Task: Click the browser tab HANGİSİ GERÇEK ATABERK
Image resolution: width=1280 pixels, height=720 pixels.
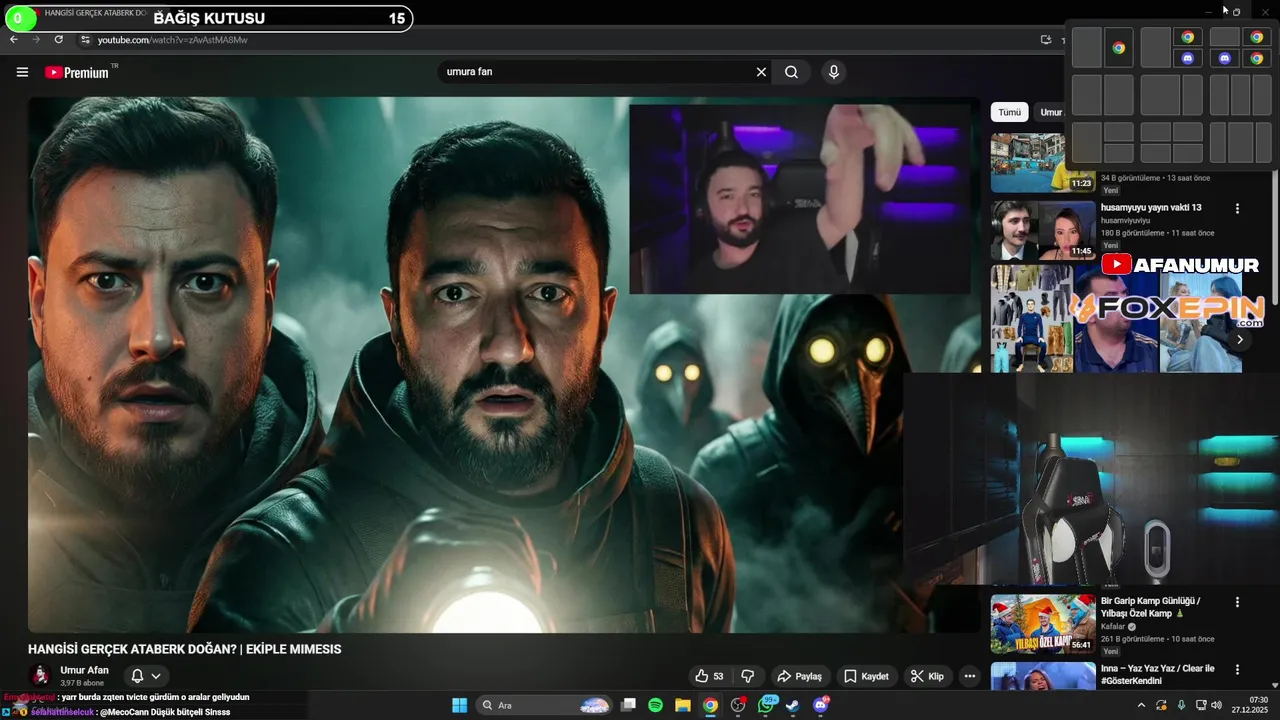Action: pyautogui.click(x=97, y=13)
